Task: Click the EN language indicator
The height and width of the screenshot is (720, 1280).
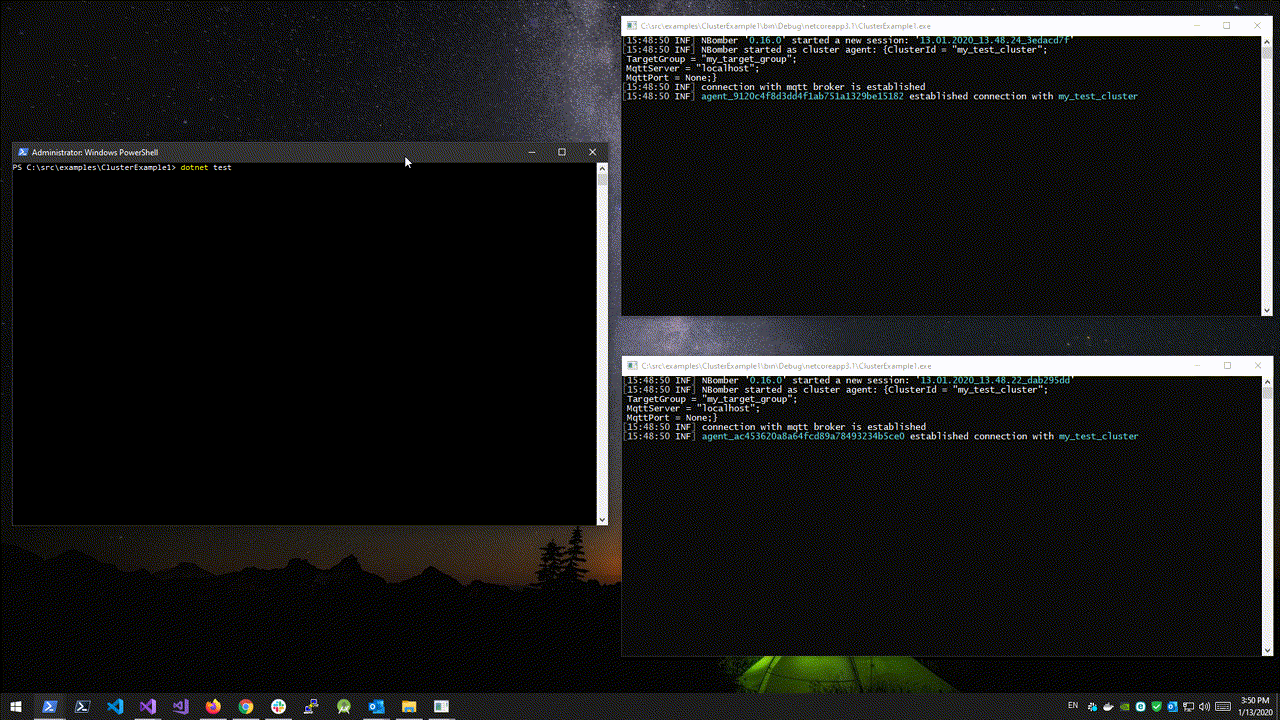Action: 1073,705
